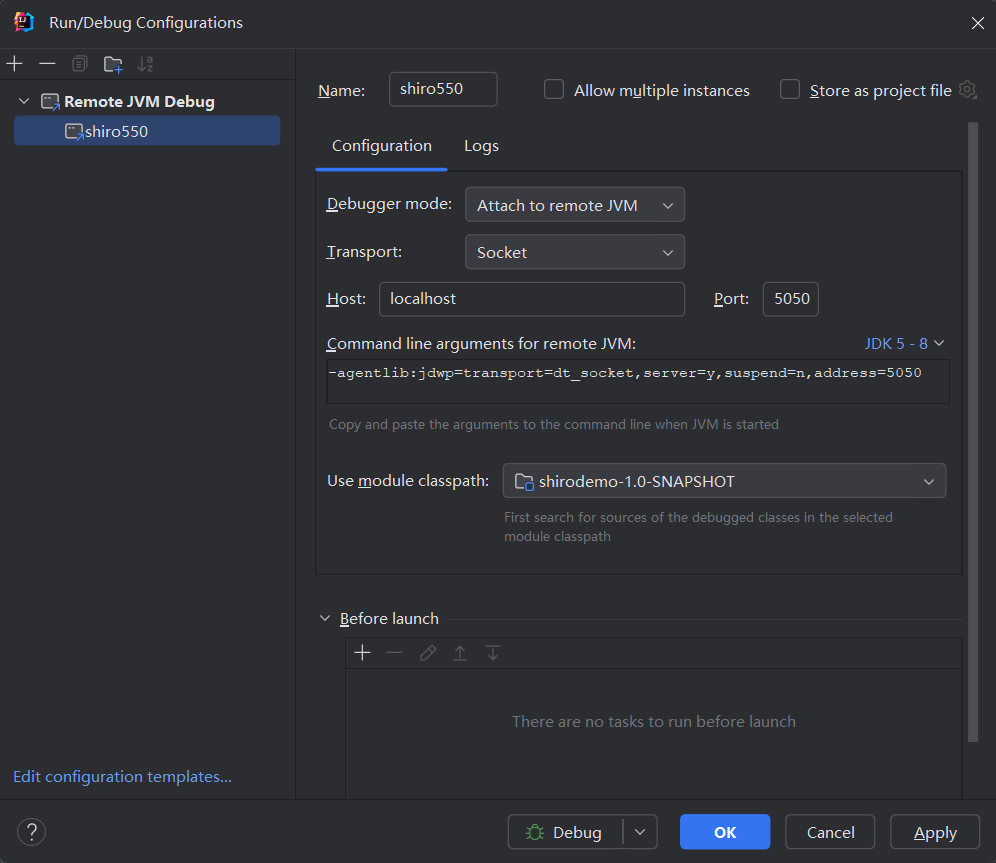Sort configurations alphabetically
The height and width of the screenshot is (863, 996).
[145, 64]
